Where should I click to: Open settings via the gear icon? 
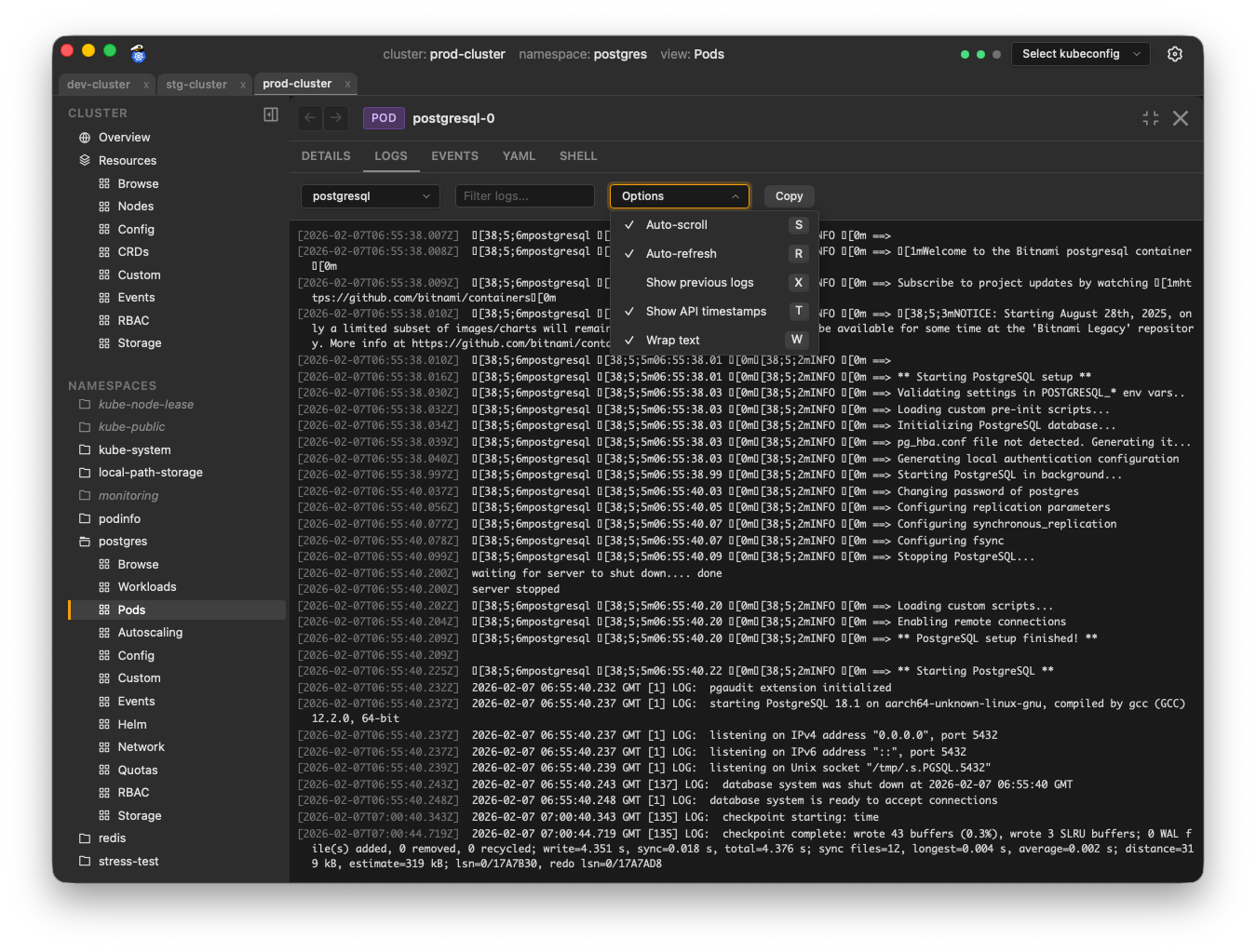(1174, 54)
